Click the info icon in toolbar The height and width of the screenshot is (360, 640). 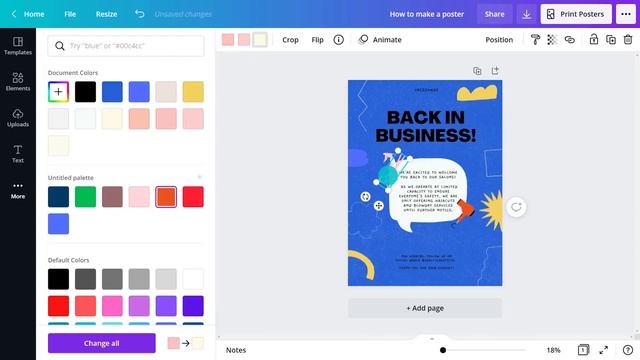pos(338,40)
